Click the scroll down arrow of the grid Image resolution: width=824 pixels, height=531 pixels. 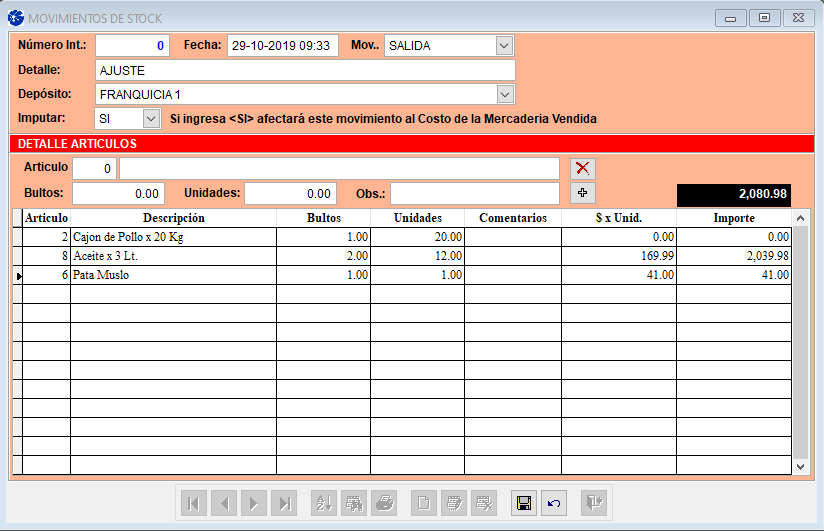(x=800, y=466)
